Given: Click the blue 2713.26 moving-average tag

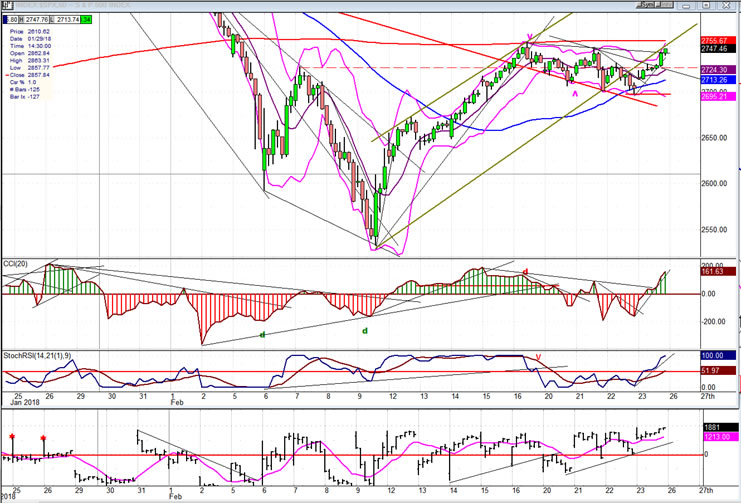Looking at the screenshot, I should (x=717, y=80).
